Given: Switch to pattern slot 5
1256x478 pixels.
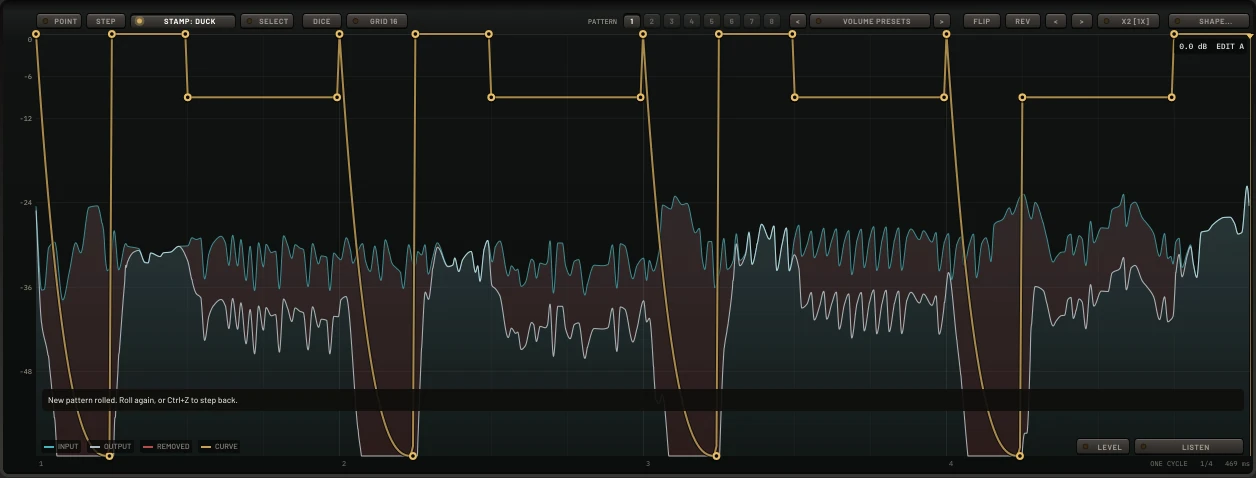Looking at the screenshot, I should tap(711, 21).
